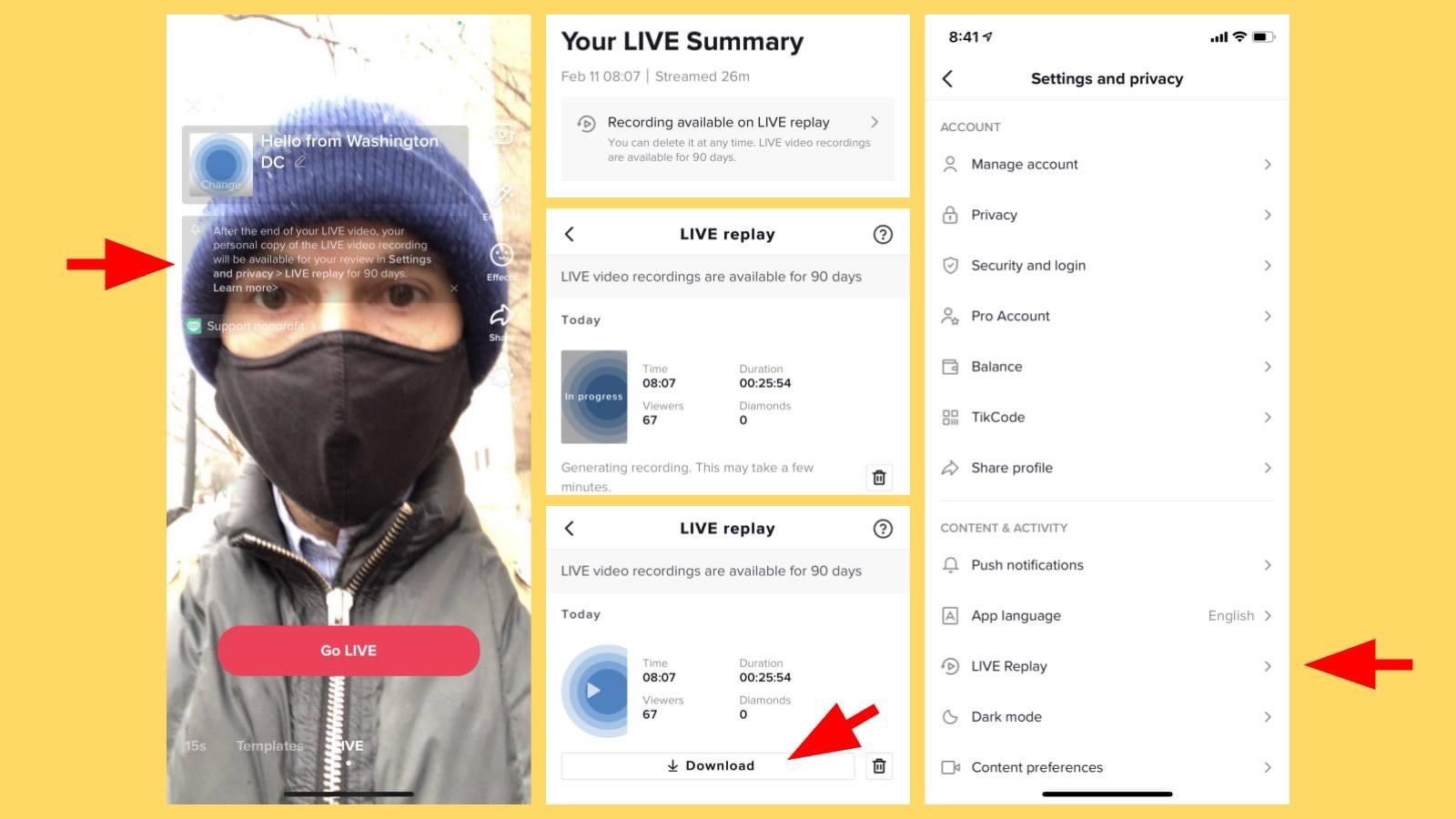Open Effects smiley icon on camera screen
Viewport: 1456px width, 819px height.
[x=501, y=256]
